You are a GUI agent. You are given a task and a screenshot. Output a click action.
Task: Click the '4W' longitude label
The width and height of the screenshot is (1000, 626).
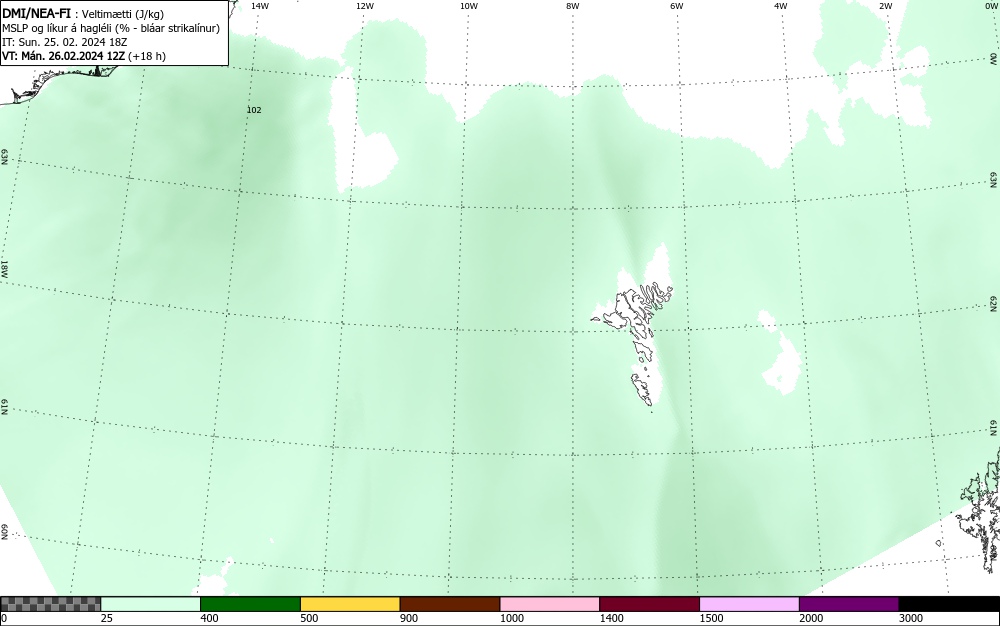(x=781, y=6)
